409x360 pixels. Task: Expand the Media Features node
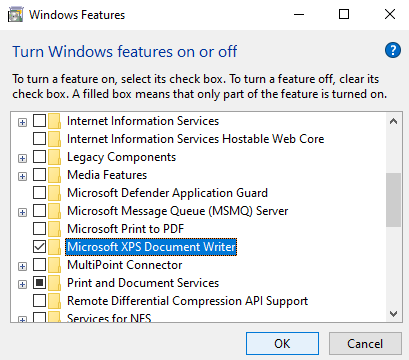tap(22, 176)
